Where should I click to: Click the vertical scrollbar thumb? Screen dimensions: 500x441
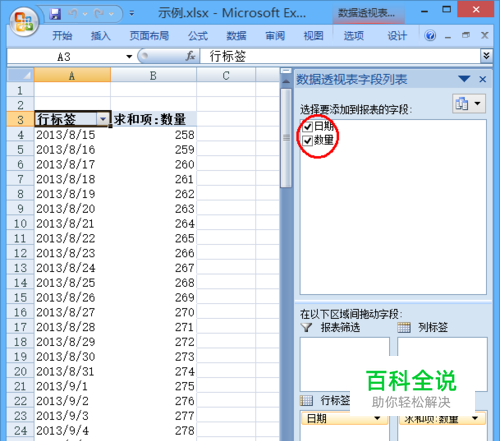286,138
